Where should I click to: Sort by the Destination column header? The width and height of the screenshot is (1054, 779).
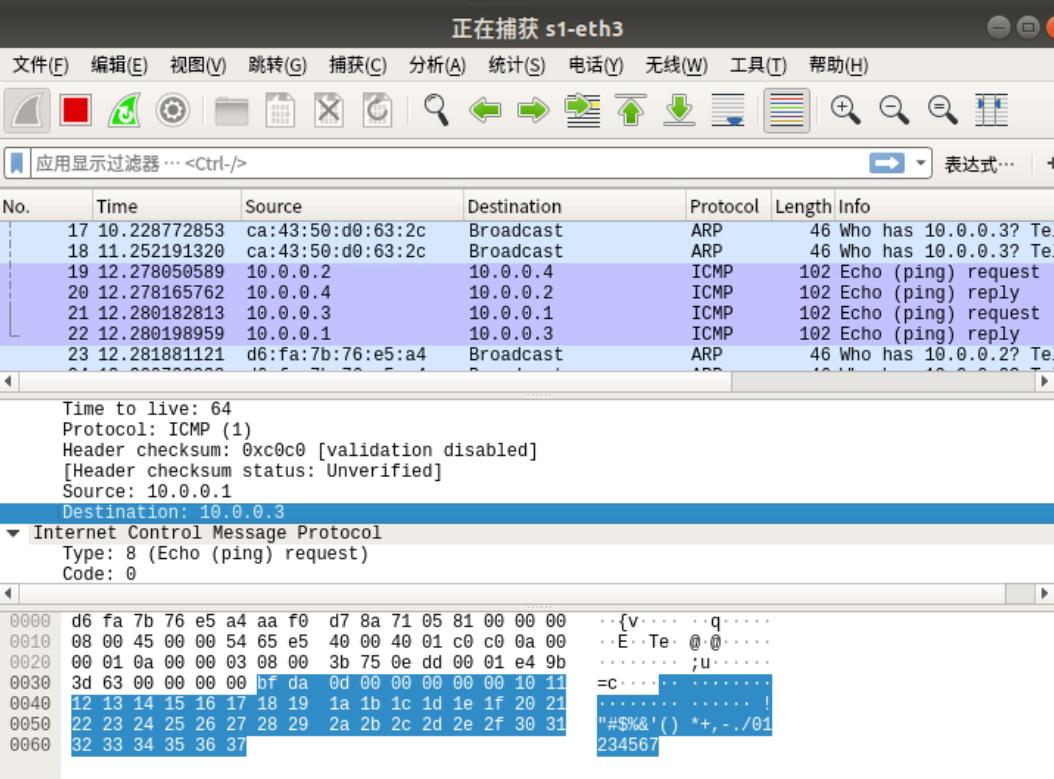575,206
